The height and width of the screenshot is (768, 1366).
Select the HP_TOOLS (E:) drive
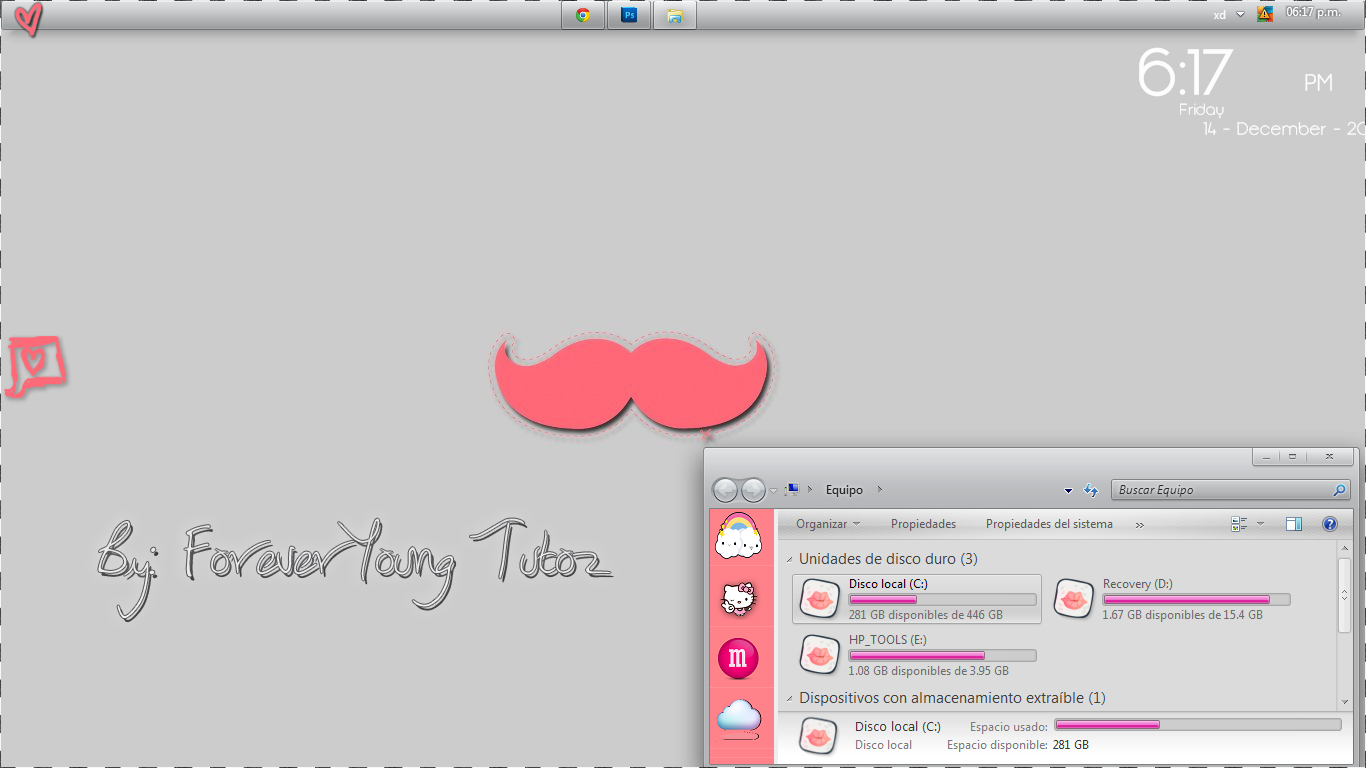coord(917,655)
